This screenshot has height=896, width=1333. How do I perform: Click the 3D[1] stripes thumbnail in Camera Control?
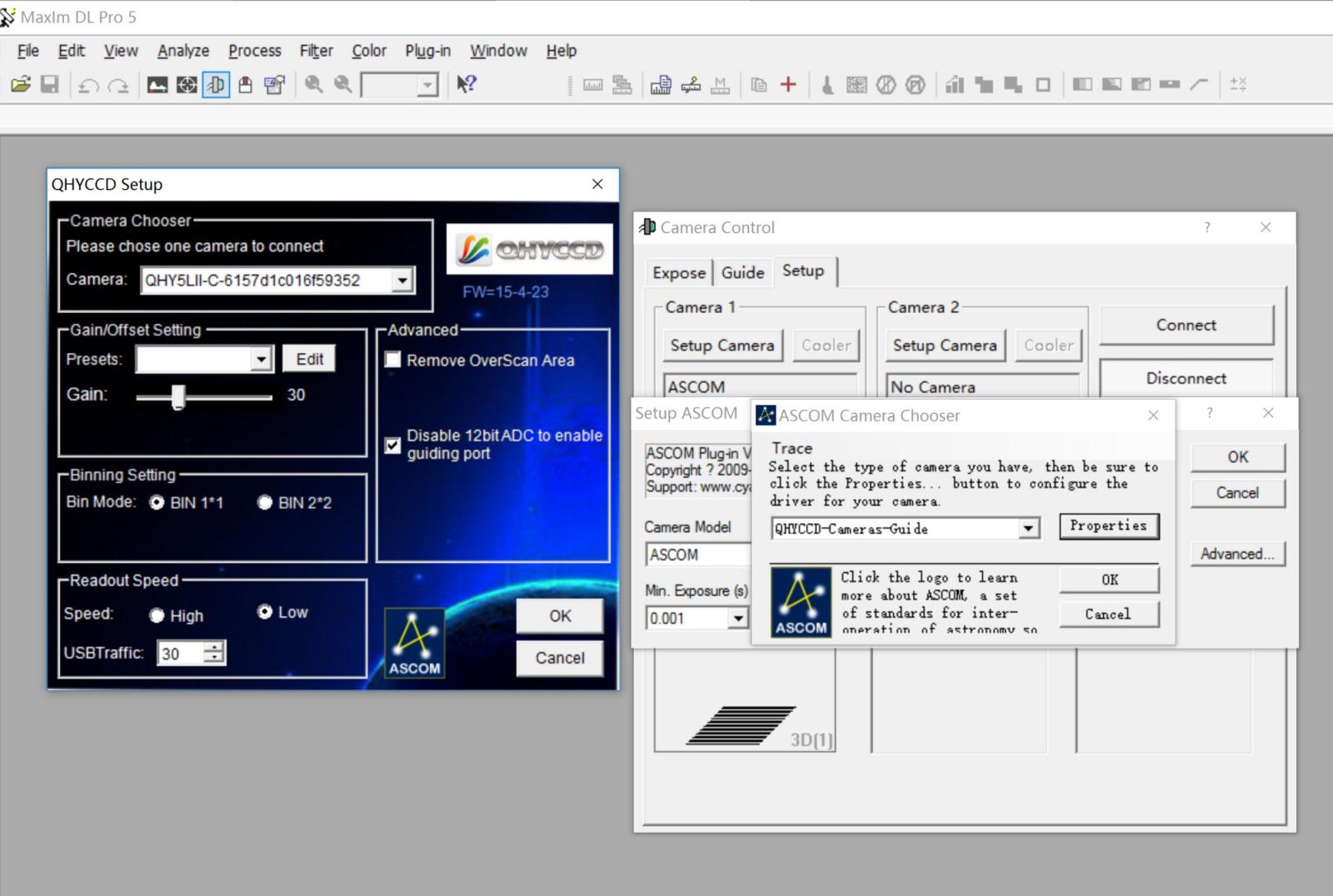(744, 702)
